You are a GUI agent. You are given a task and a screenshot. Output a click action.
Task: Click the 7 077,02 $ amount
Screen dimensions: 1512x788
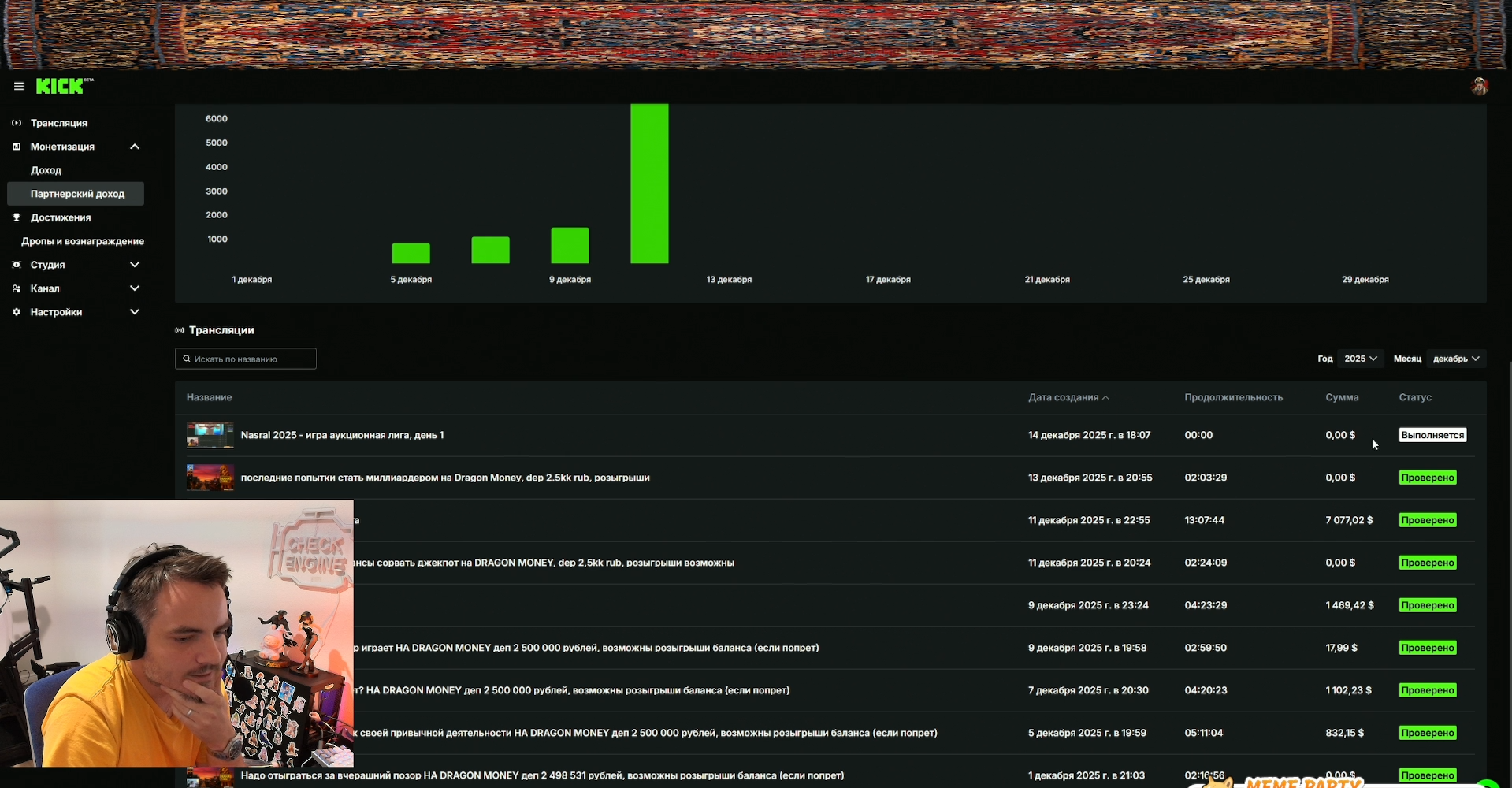tap(1349, 520)
